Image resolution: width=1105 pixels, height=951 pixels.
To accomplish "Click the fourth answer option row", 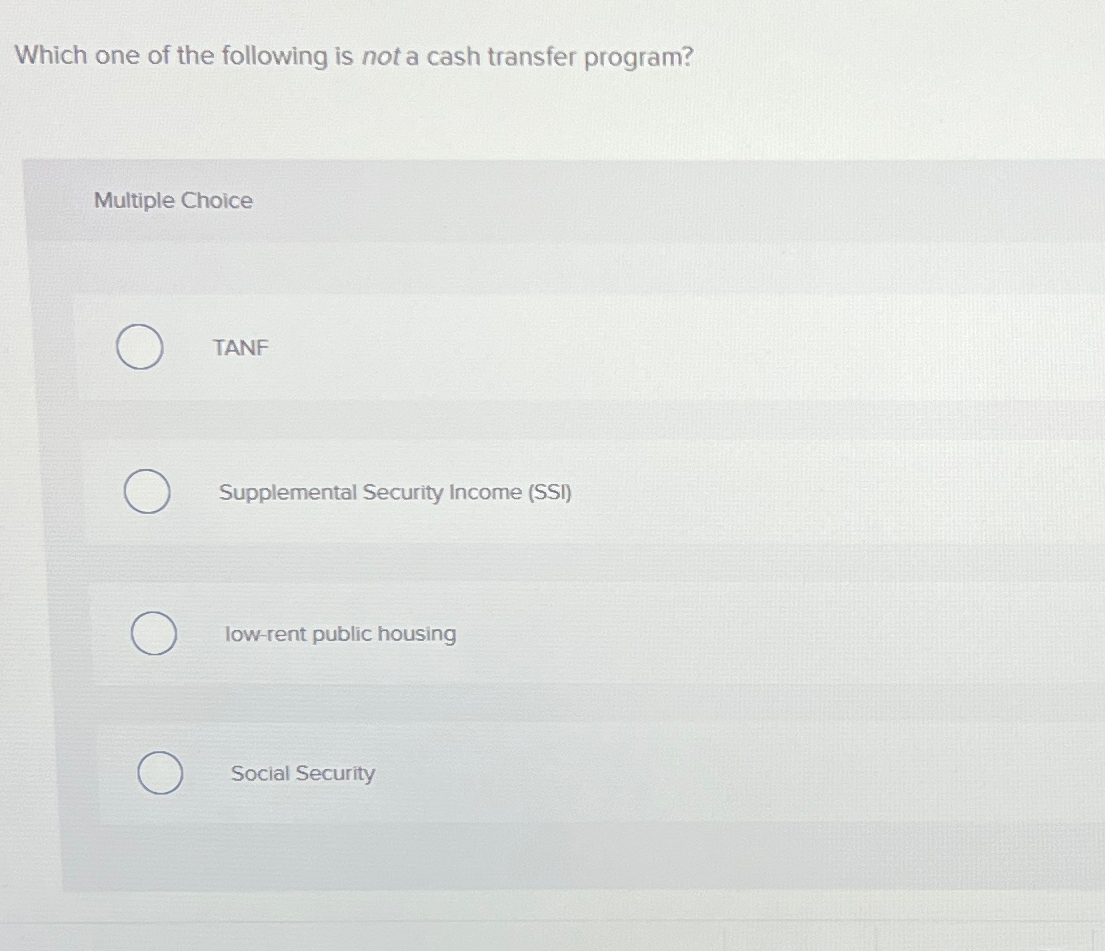I will (500, 773).
